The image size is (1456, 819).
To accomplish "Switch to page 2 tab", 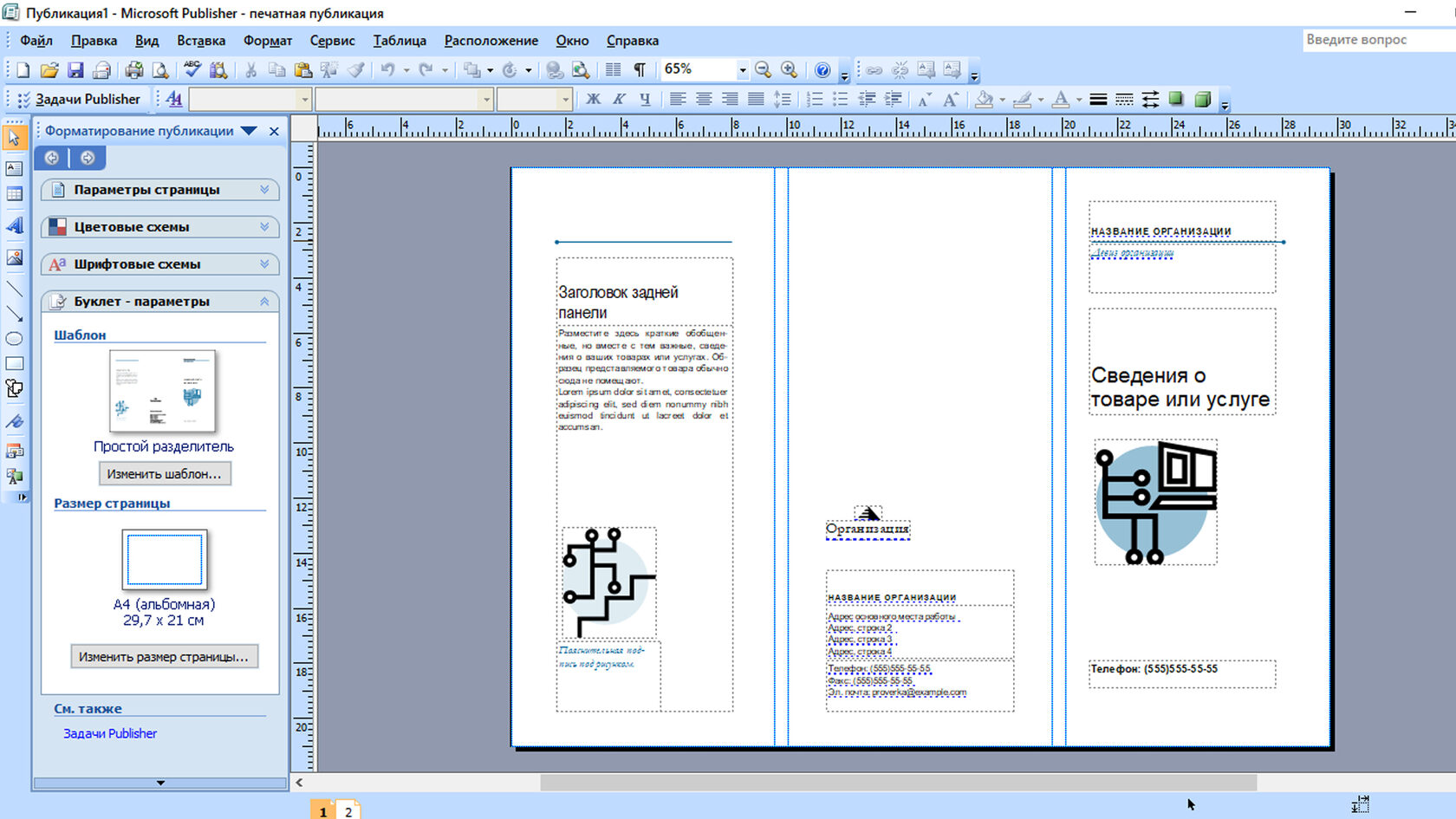I will click(x=348, y=811).
